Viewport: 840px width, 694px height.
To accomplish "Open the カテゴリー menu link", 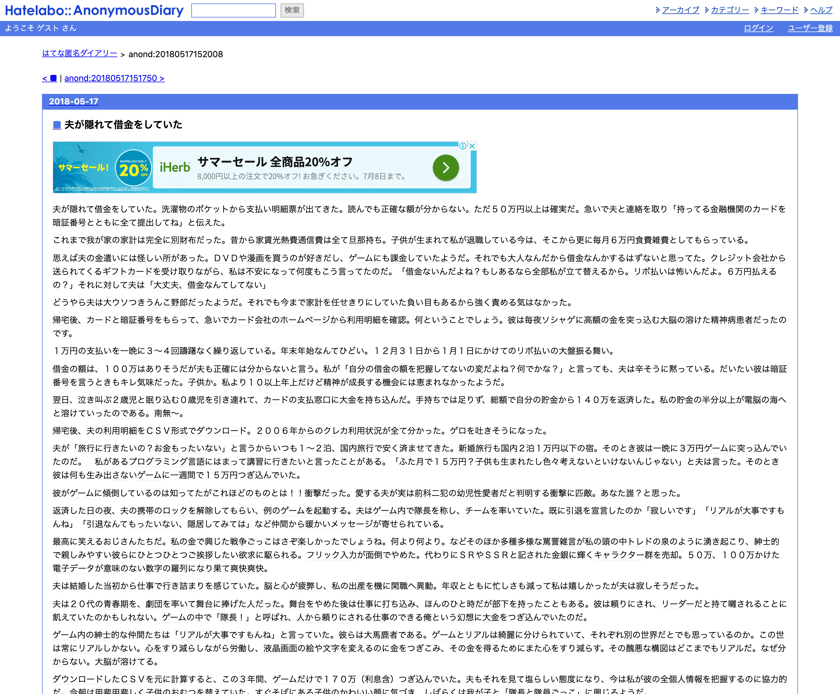I will (x=730, y=10).
